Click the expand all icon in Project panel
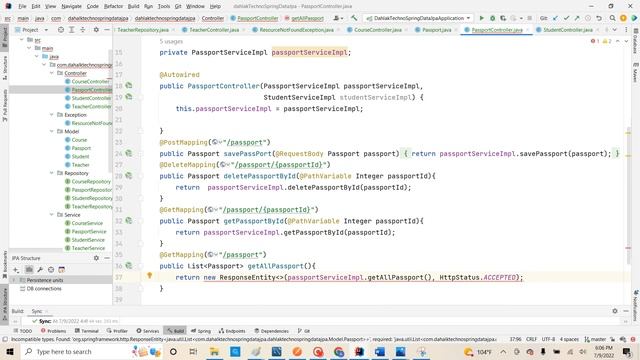 (x=71, y=30)
